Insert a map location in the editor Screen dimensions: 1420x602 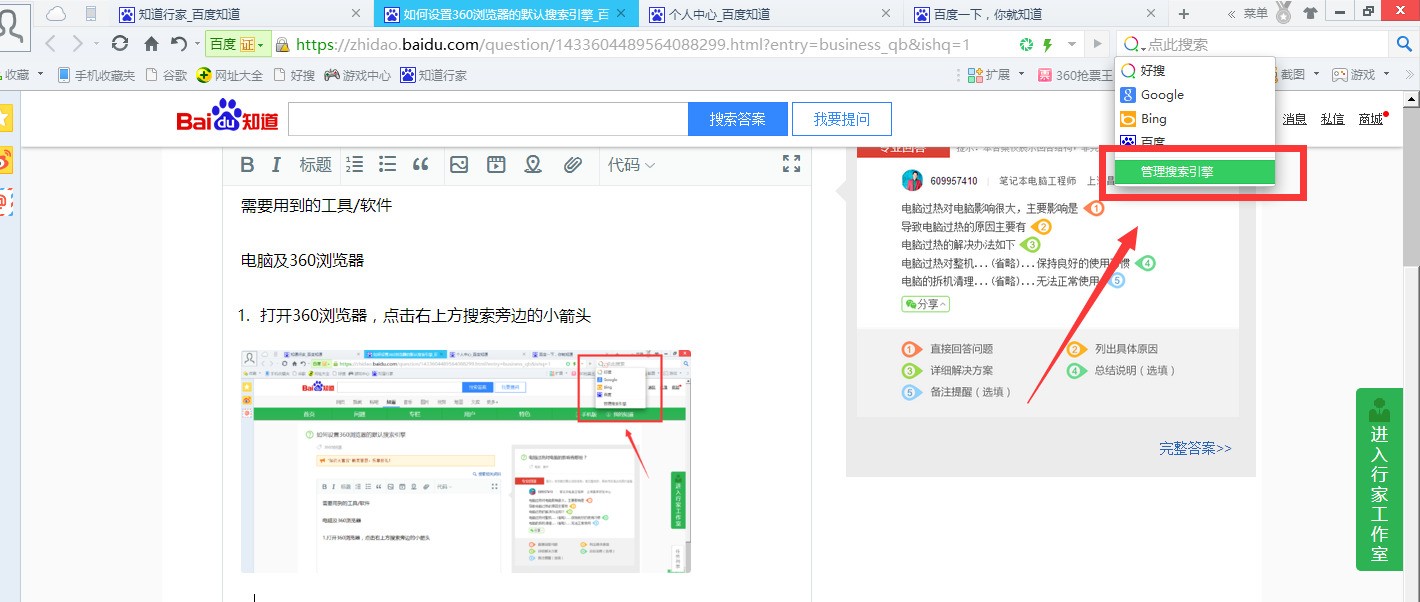pyautogui.click(x=533, y=165)
